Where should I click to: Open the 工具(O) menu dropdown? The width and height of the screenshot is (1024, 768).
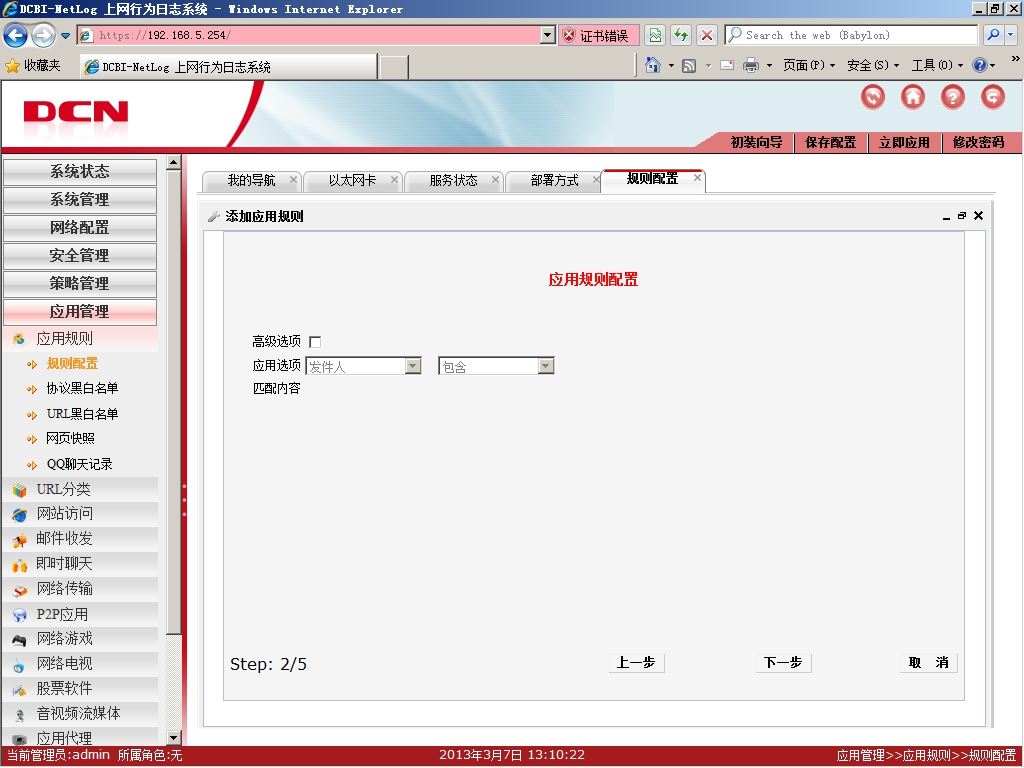click(x=937, y=65)
